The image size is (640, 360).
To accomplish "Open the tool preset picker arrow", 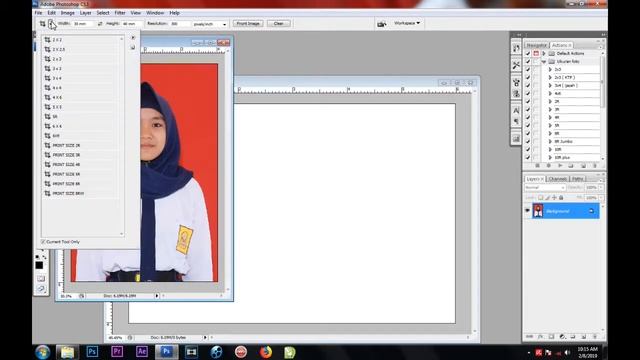I will click(x=51, y=24).
